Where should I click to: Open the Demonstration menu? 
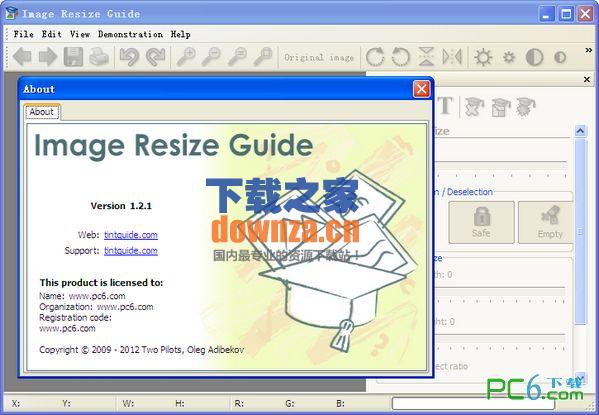click(x=130, y=34)
